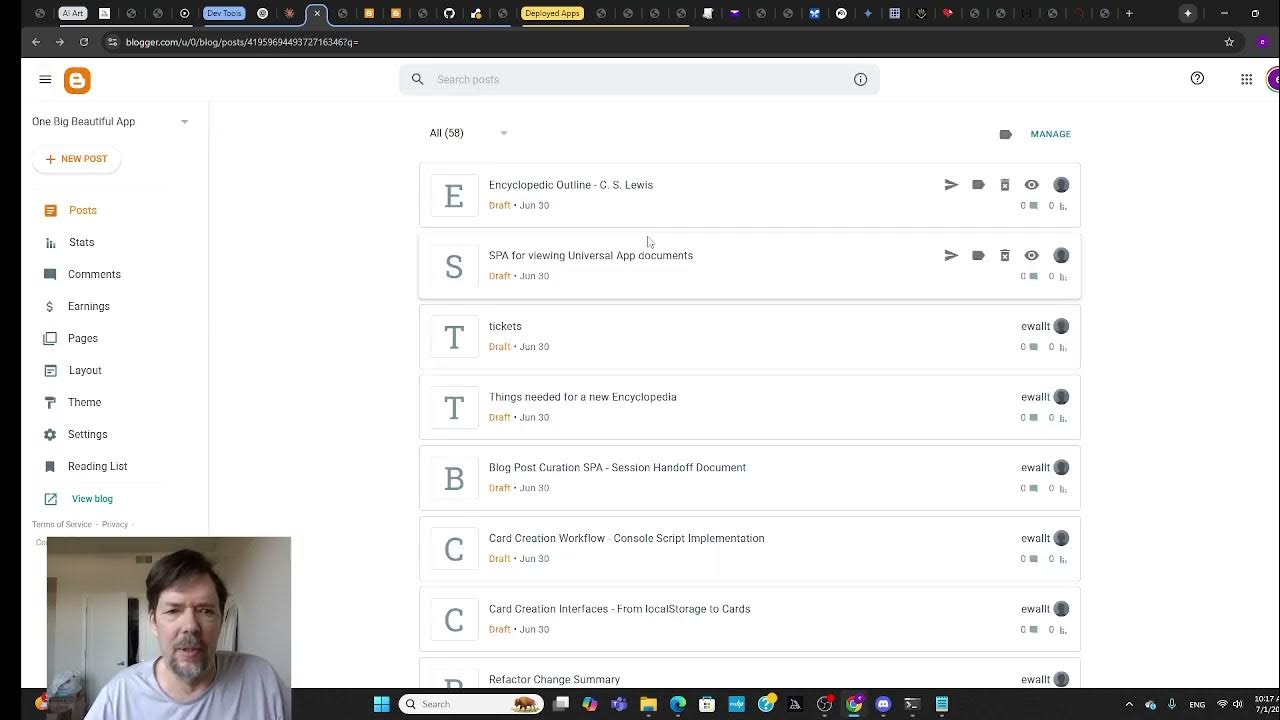View stats icon on tickets row

coord(1063,348)
